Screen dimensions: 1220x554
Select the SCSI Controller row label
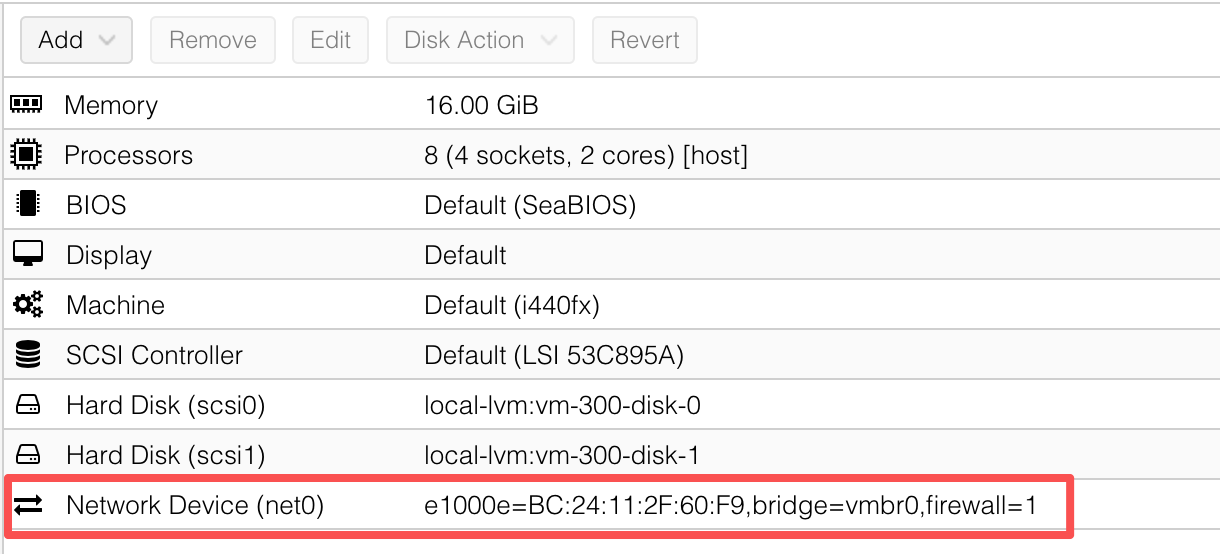click(x=154, y=355)
